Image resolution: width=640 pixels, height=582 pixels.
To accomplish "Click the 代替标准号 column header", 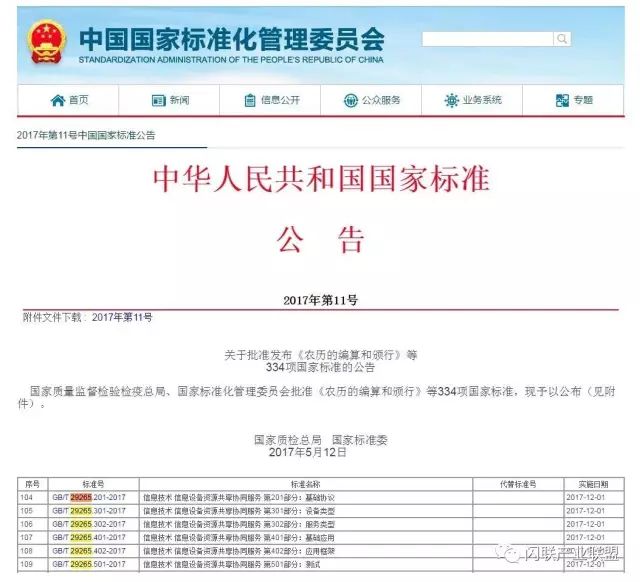I will pos(518,484).
